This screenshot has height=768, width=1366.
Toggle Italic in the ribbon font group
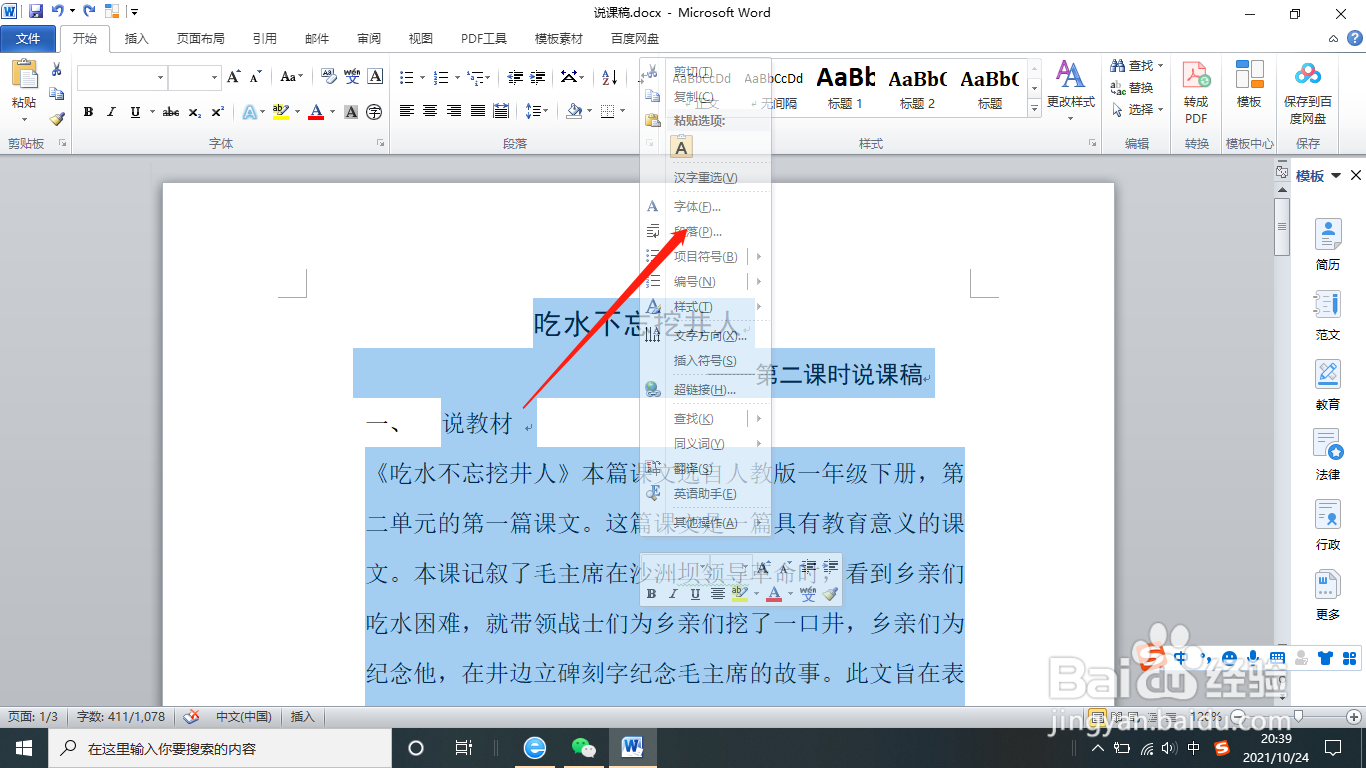111,112
